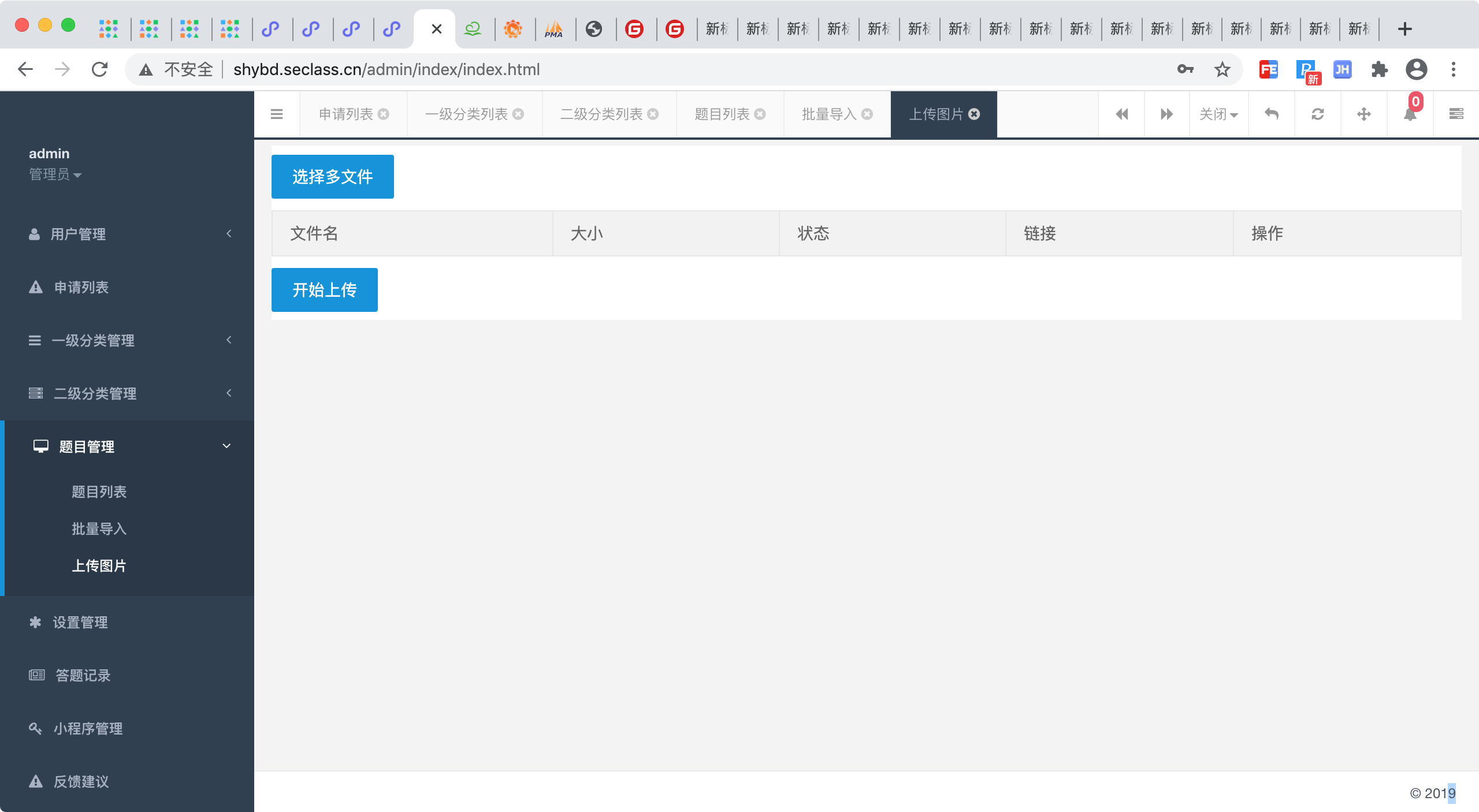Click the browser address bar URL
The height and width of the screenshot is (812, 1479).
pyautogui.click(x=386, y=70)
